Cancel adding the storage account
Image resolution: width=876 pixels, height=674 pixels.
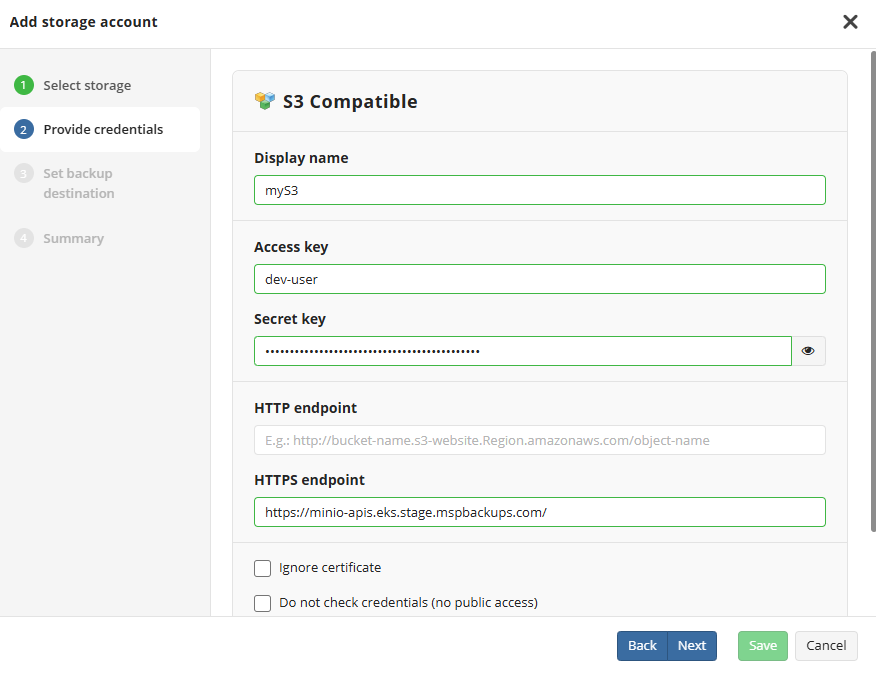[x=826, y=646]
